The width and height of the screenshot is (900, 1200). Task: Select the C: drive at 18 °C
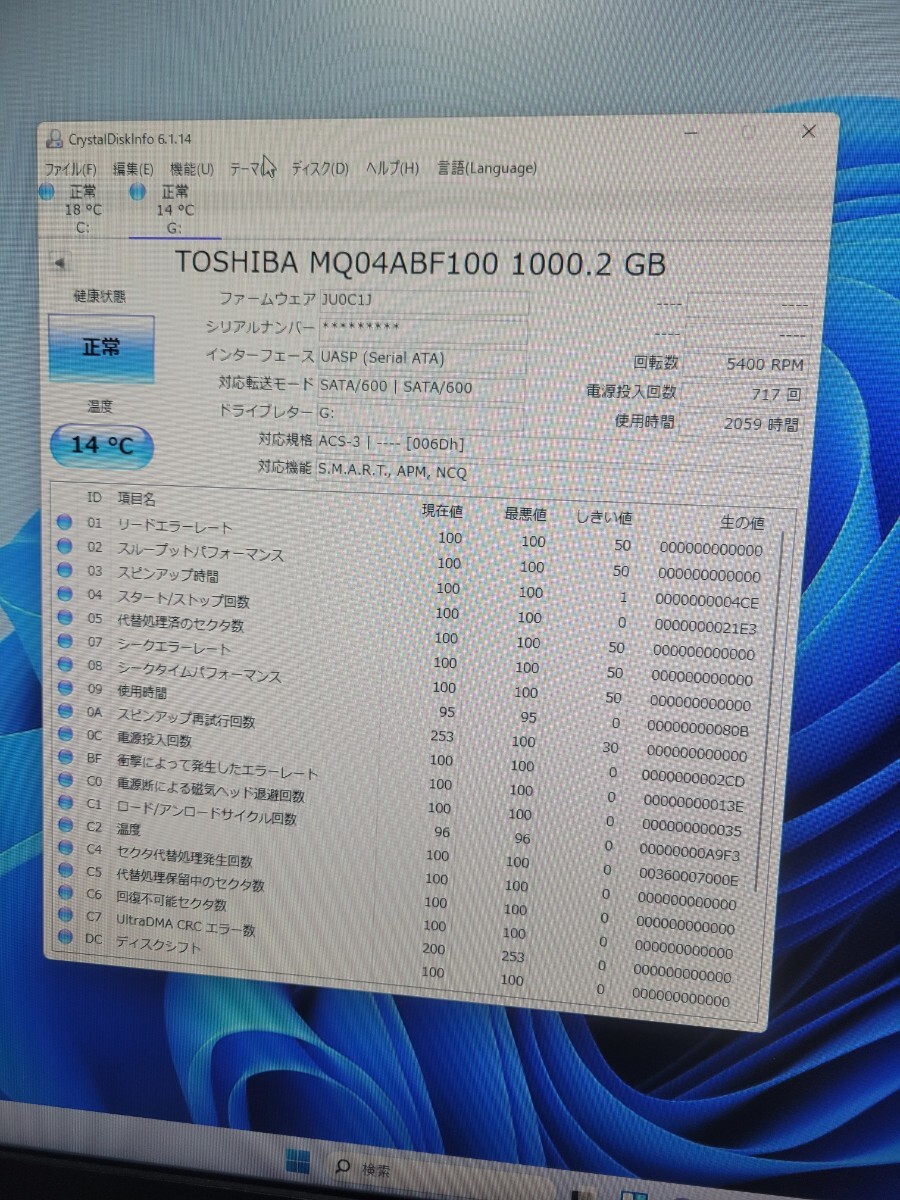[82, 209]
